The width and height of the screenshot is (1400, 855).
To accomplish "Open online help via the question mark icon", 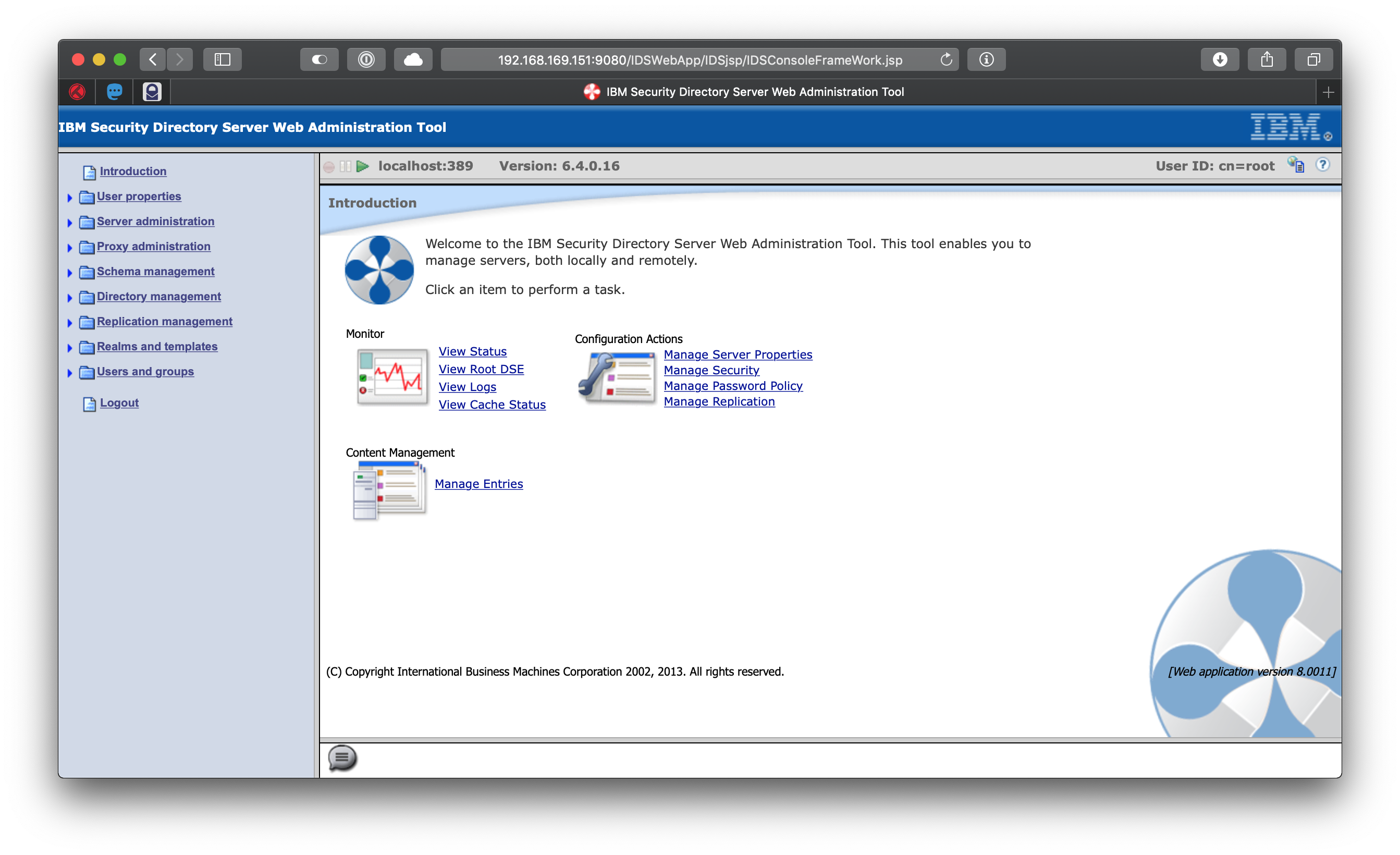I will [1323, 164].
